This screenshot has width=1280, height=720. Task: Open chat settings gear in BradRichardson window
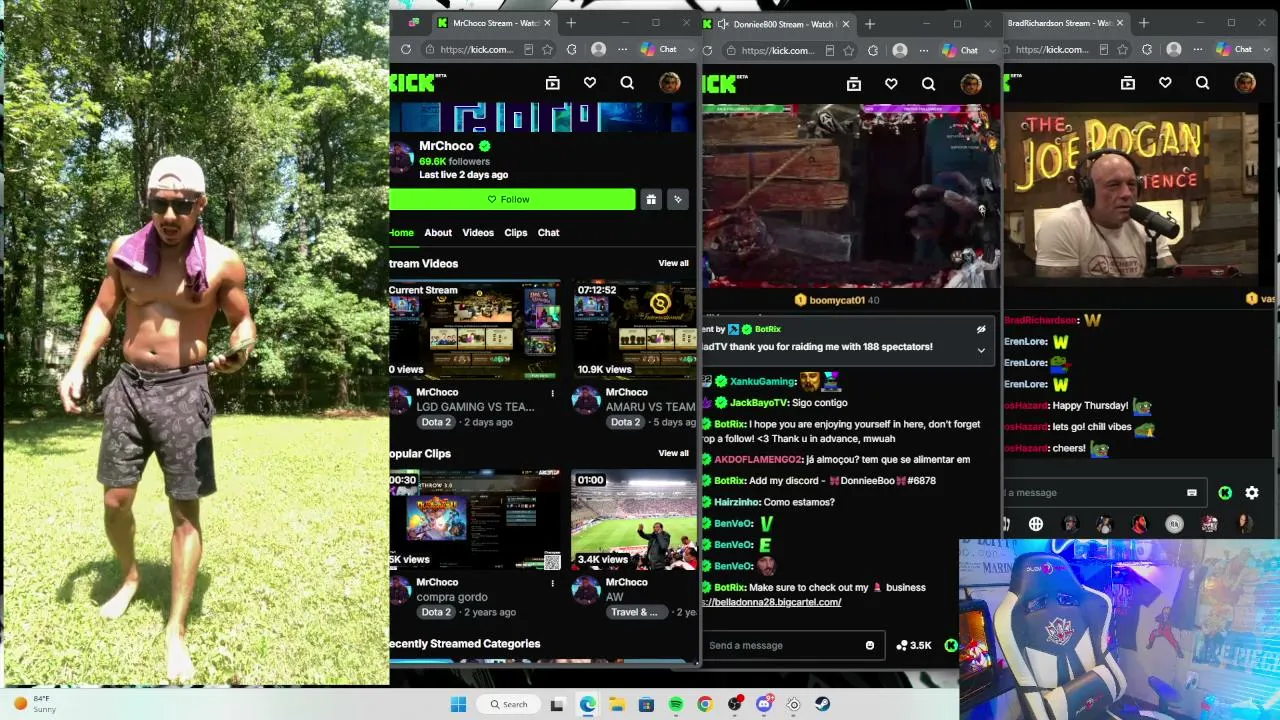pyautogui.click(x=1252, y=492)
